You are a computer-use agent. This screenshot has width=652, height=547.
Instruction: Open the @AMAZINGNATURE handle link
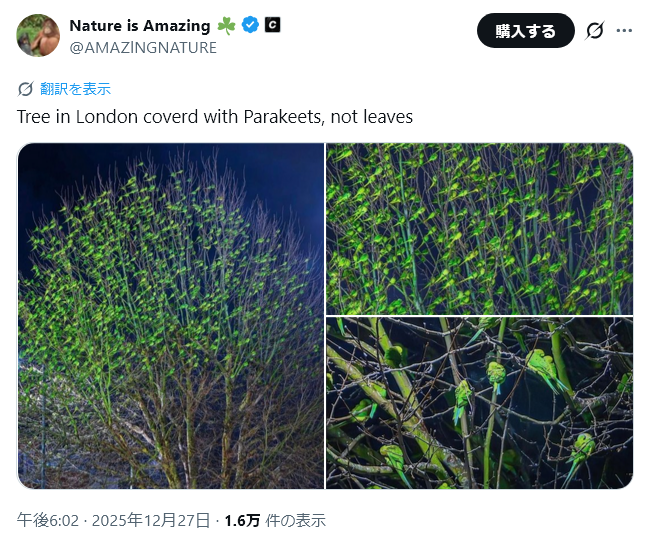pos(143,48)
